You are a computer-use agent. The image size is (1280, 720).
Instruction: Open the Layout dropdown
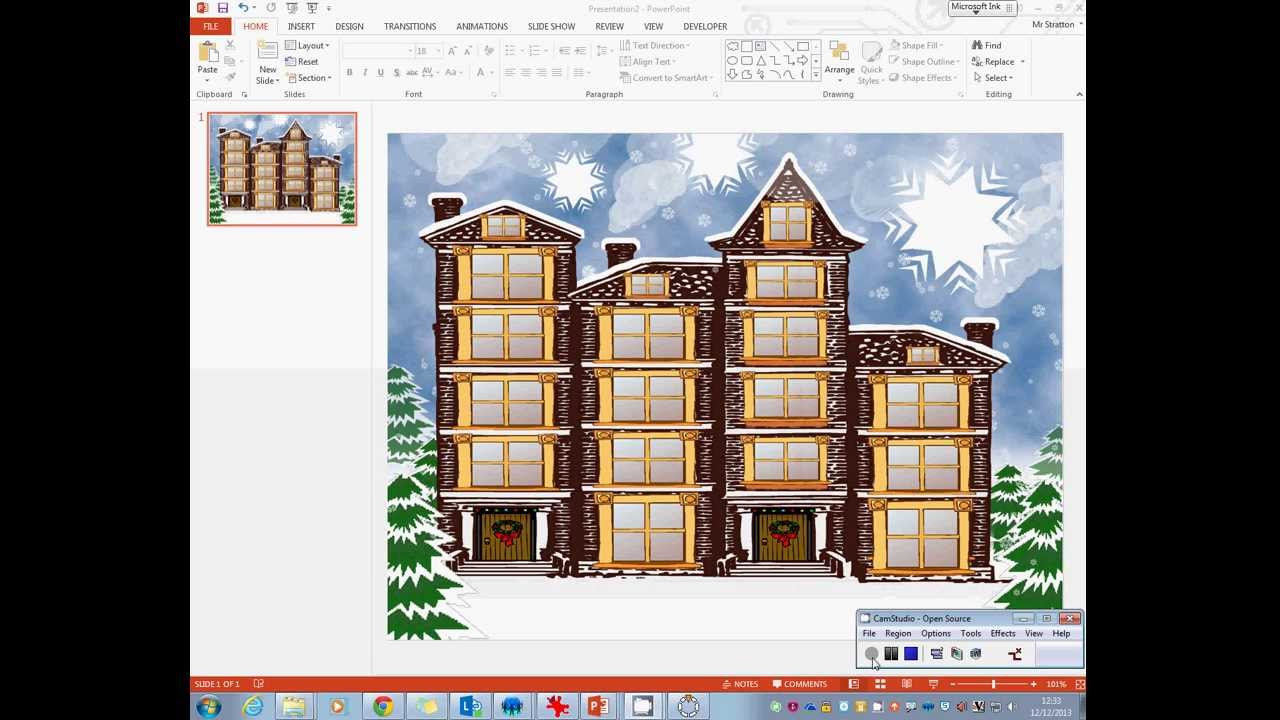tap(307, 45)
